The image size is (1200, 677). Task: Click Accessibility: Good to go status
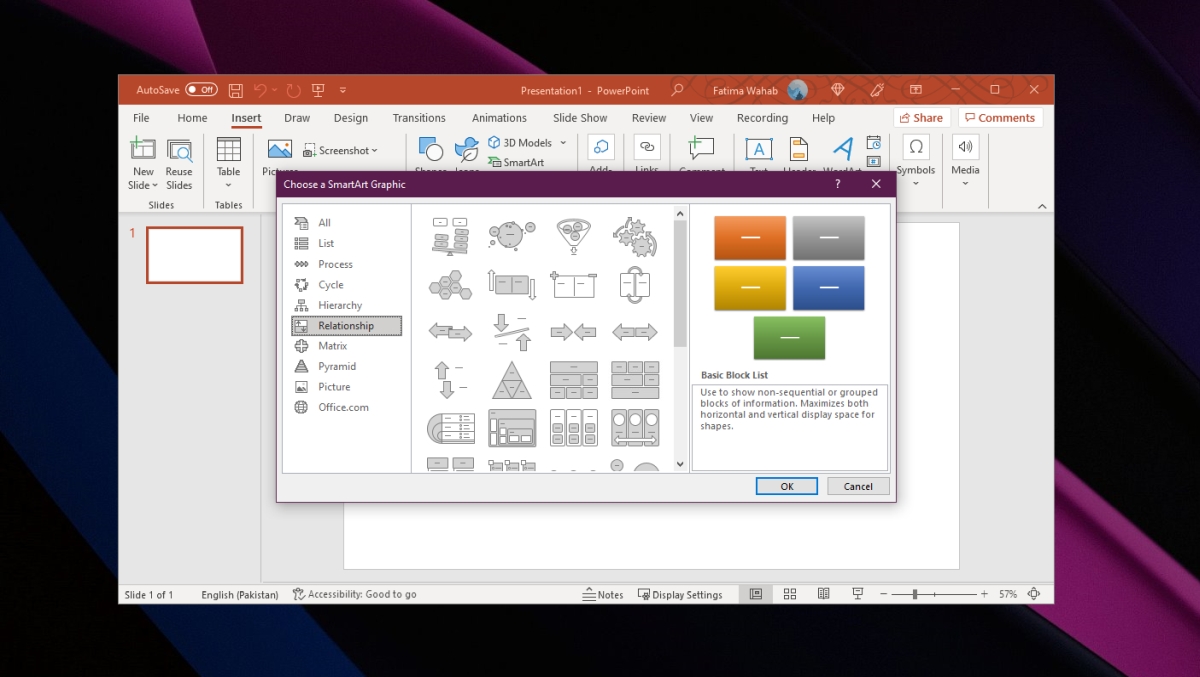pos(354,594)
